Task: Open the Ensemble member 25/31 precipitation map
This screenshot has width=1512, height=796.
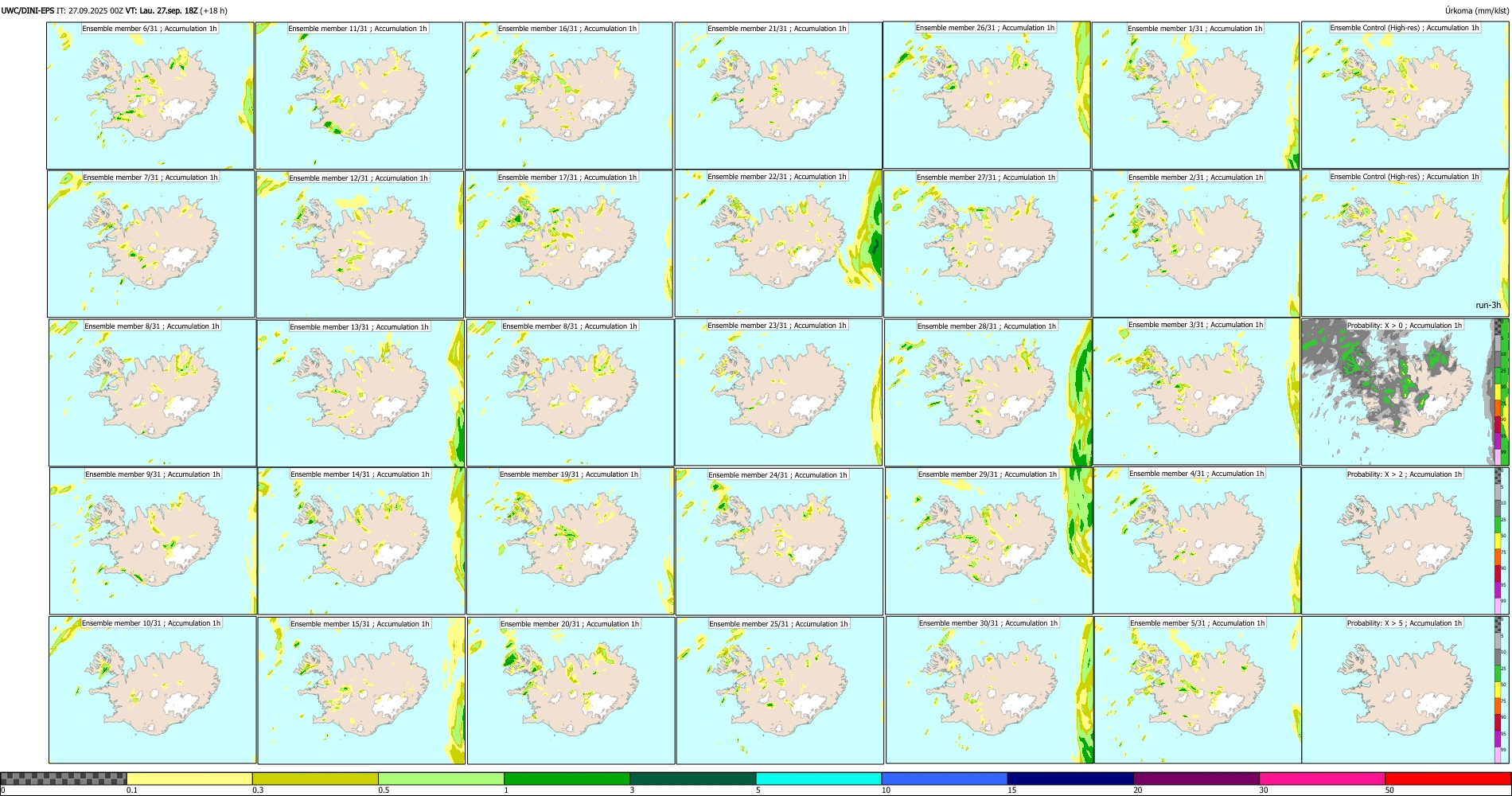Action: click(780, 691)
